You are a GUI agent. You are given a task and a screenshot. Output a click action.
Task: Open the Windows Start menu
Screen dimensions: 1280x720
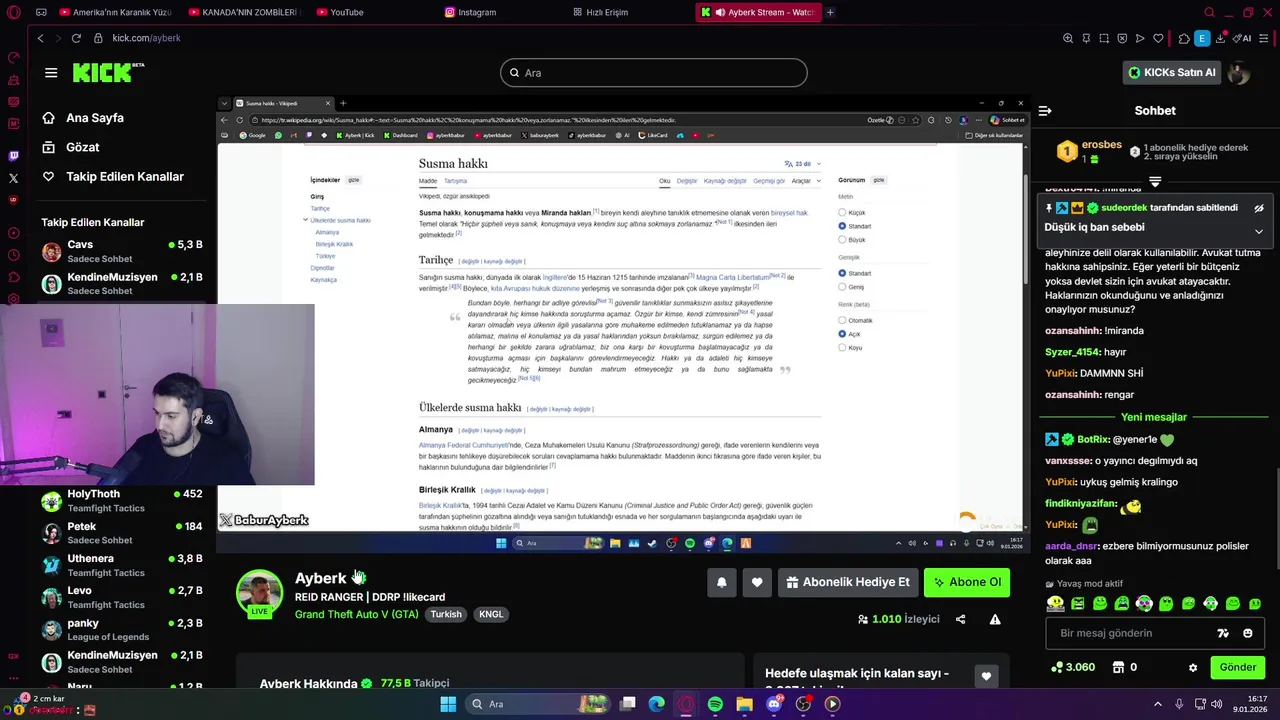pos(448,704)
